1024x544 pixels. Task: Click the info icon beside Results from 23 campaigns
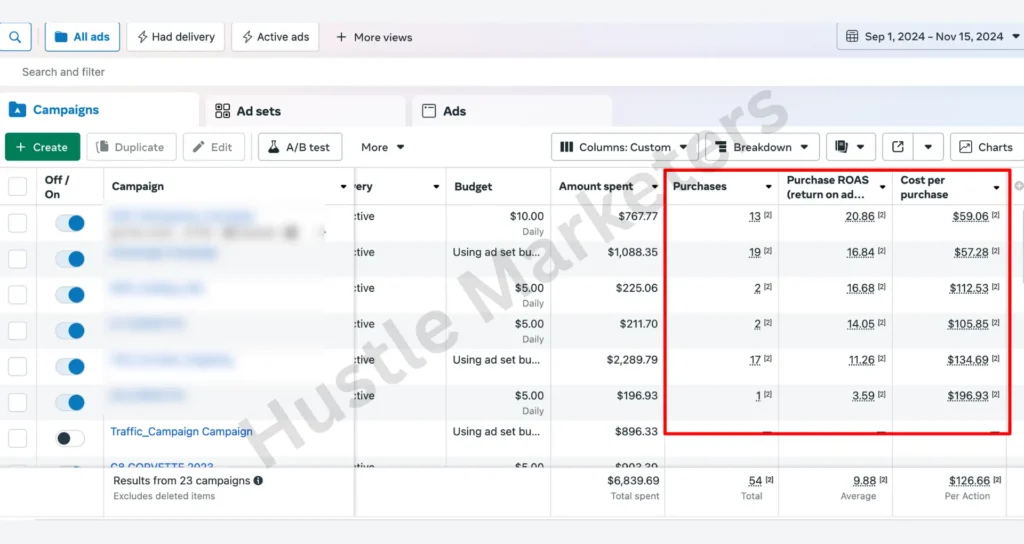click(258, 481)
